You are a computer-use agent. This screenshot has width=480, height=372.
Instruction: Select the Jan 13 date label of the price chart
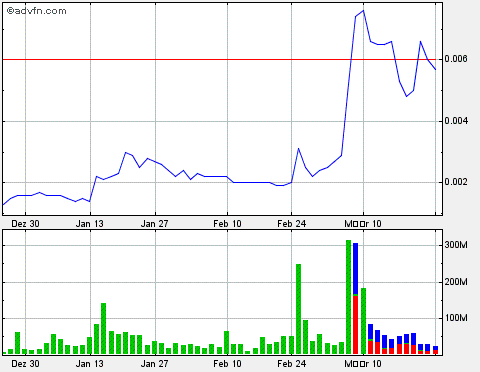pyautogui.click(x=90, y=224)
